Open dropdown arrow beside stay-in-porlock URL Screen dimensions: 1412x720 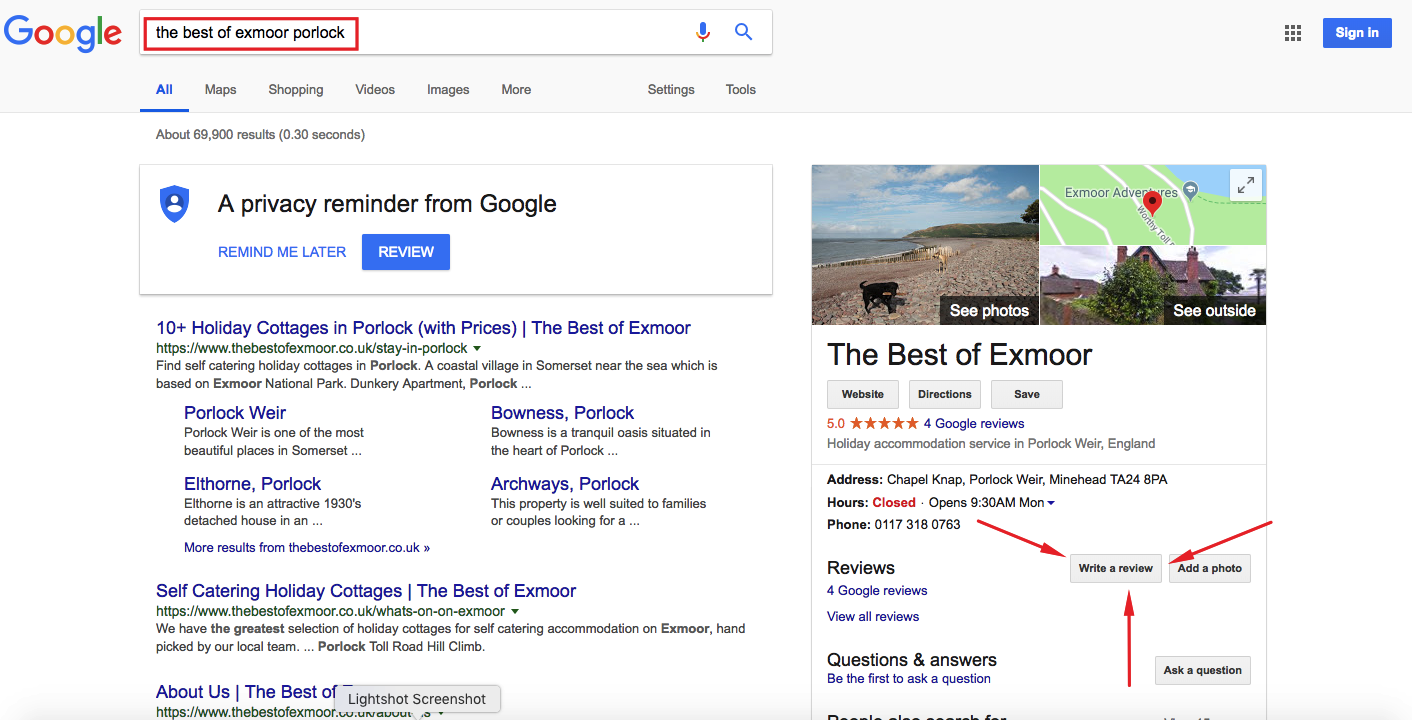pos(477,349)
